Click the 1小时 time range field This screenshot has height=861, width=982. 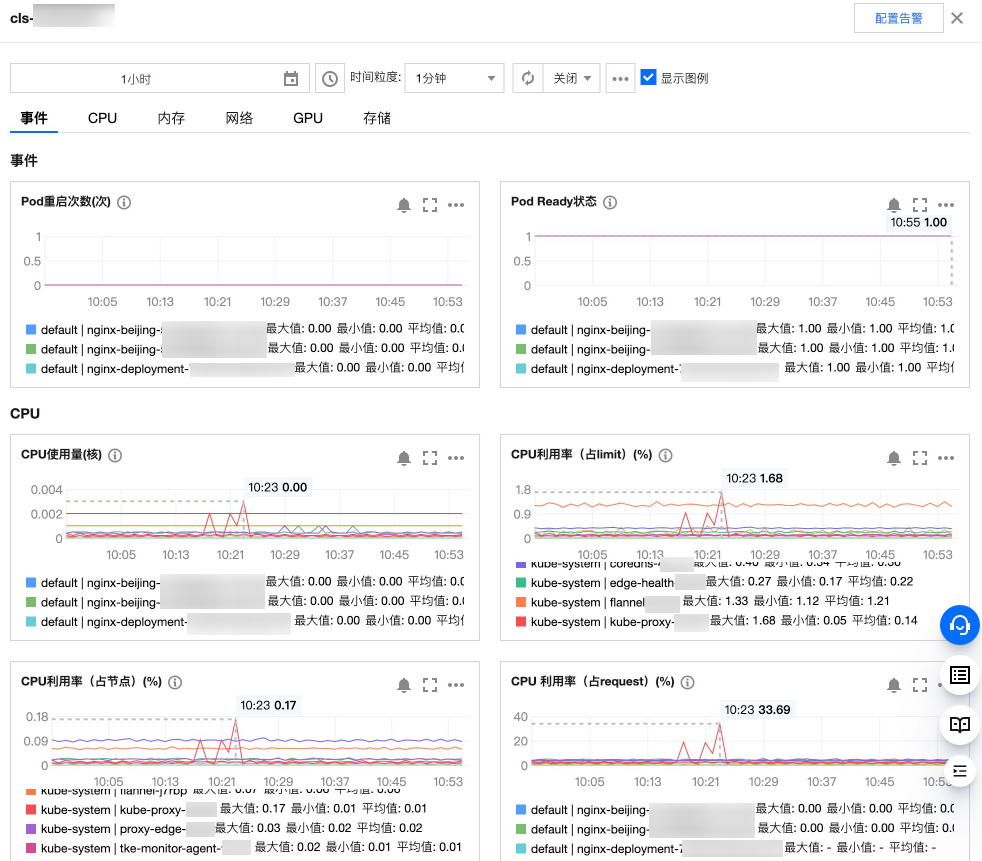(160, 78)
